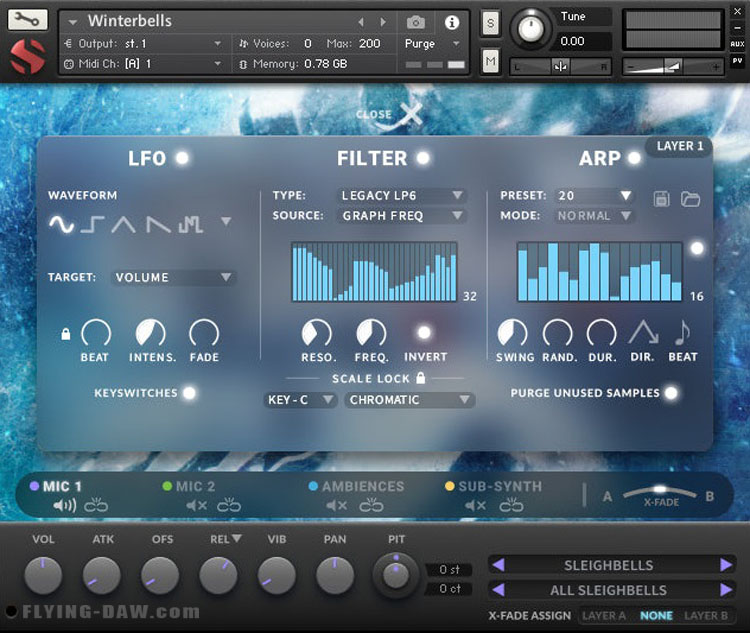This screenshot has height=633, width=750.
Task: Open the CHROMATIC scale dropdown
Action: 409,400
